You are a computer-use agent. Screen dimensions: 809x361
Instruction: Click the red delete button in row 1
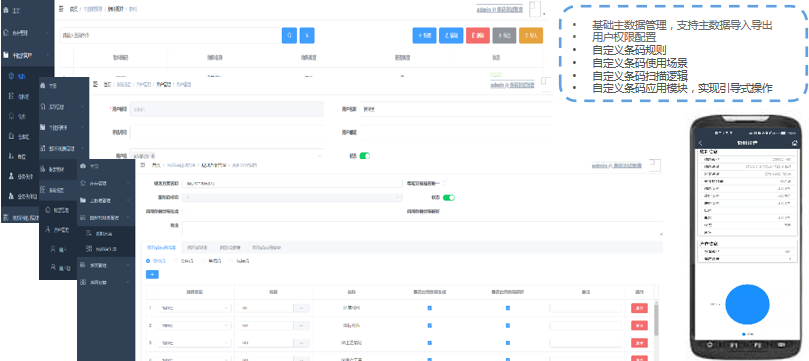[x=639, y=308]
